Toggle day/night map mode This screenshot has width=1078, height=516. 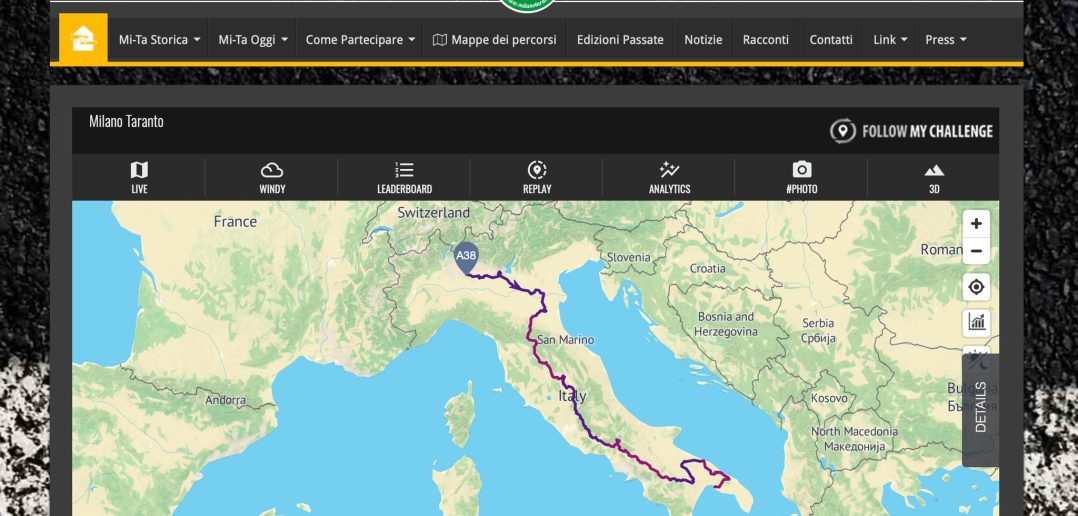tap(976, 355)
